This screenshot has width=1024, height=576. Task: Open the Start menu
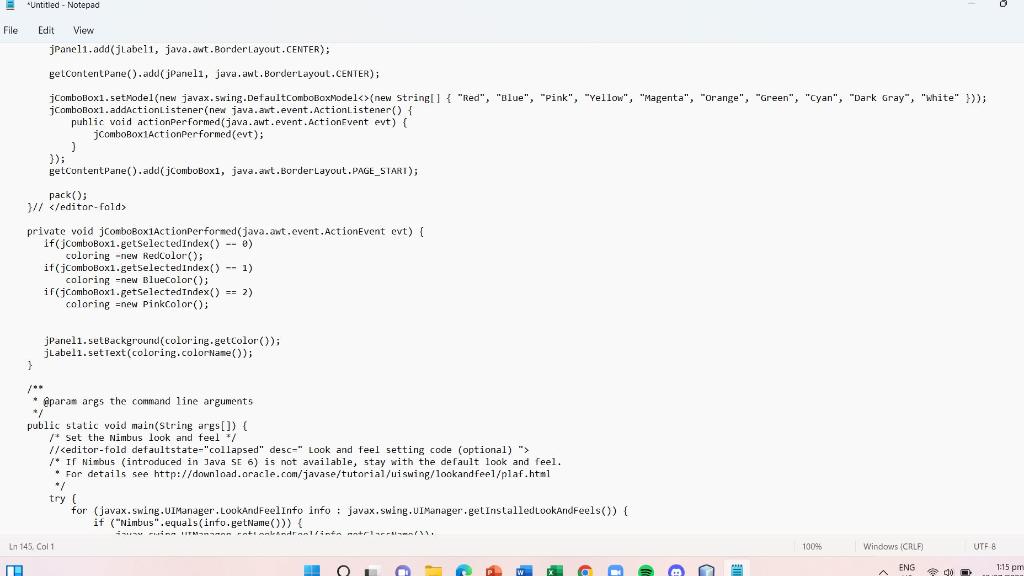point(312,569)
